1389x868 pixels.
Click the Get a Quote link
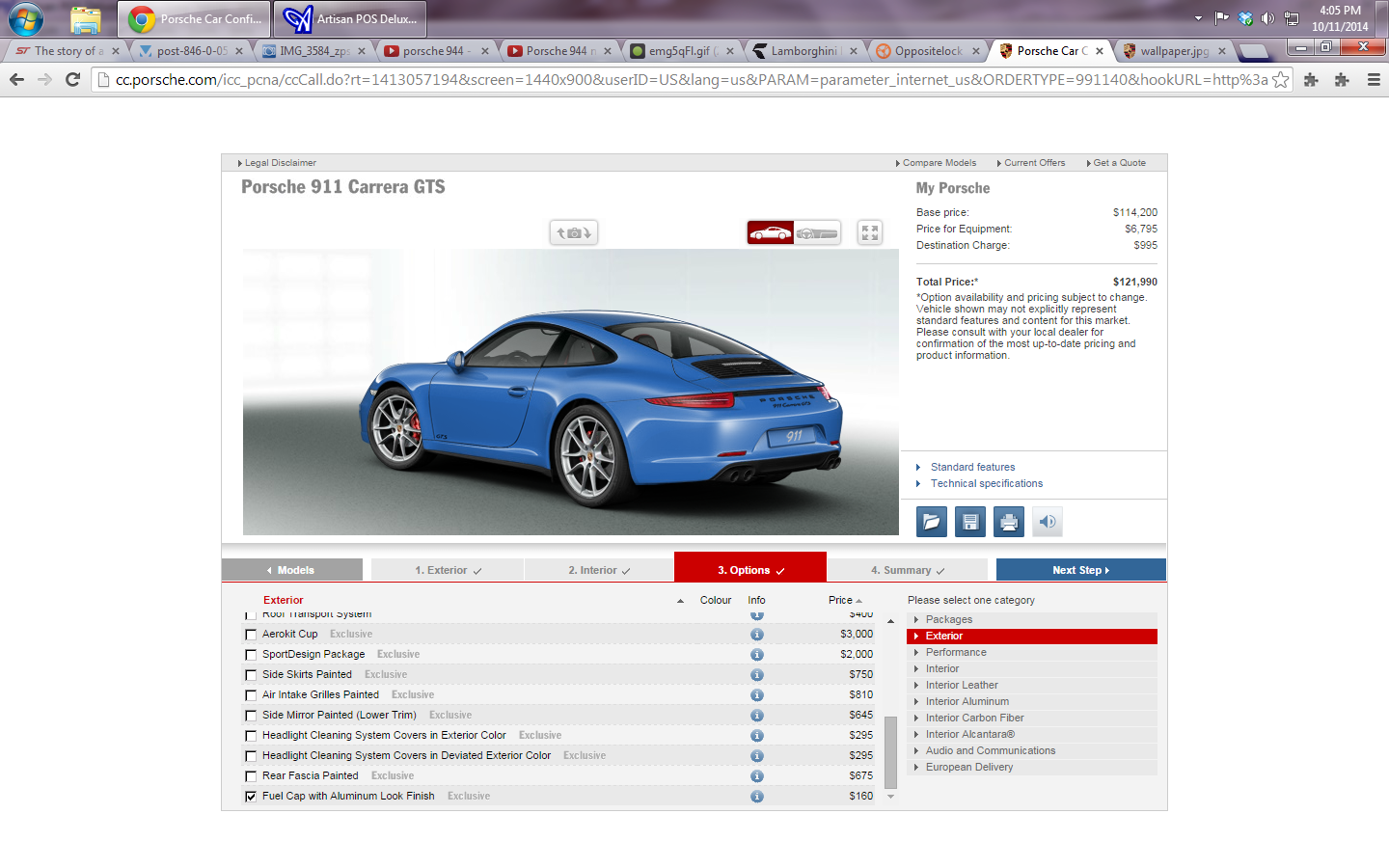click(1116, 163)
